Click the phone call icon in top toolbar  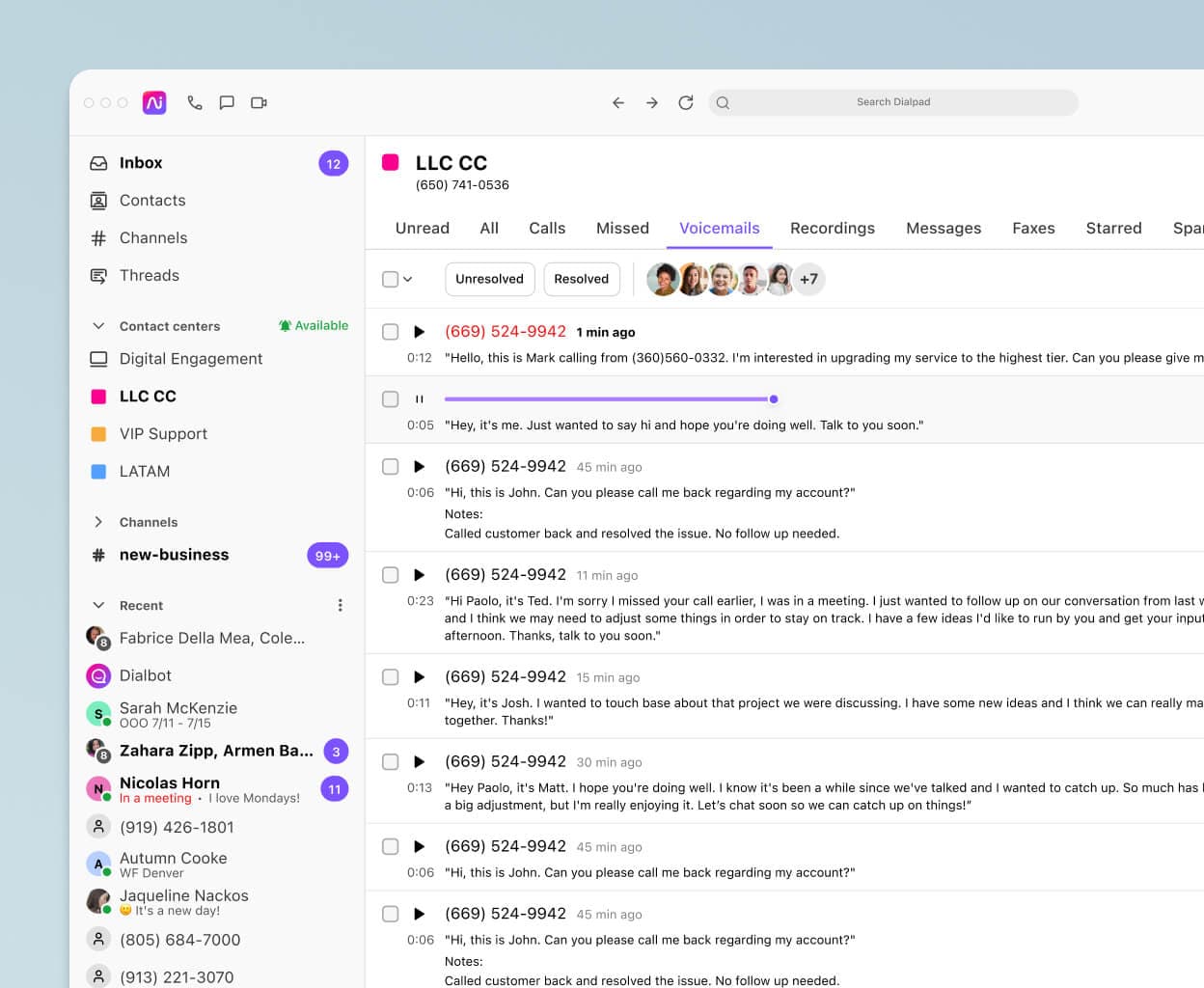[195, 102]
